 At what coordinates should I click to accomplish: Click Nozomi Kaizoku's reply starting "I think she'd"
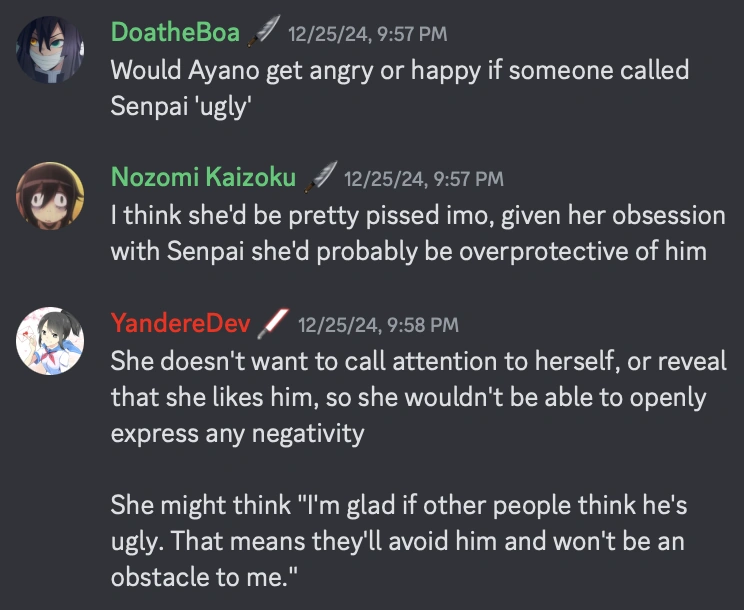click(417, 233)
